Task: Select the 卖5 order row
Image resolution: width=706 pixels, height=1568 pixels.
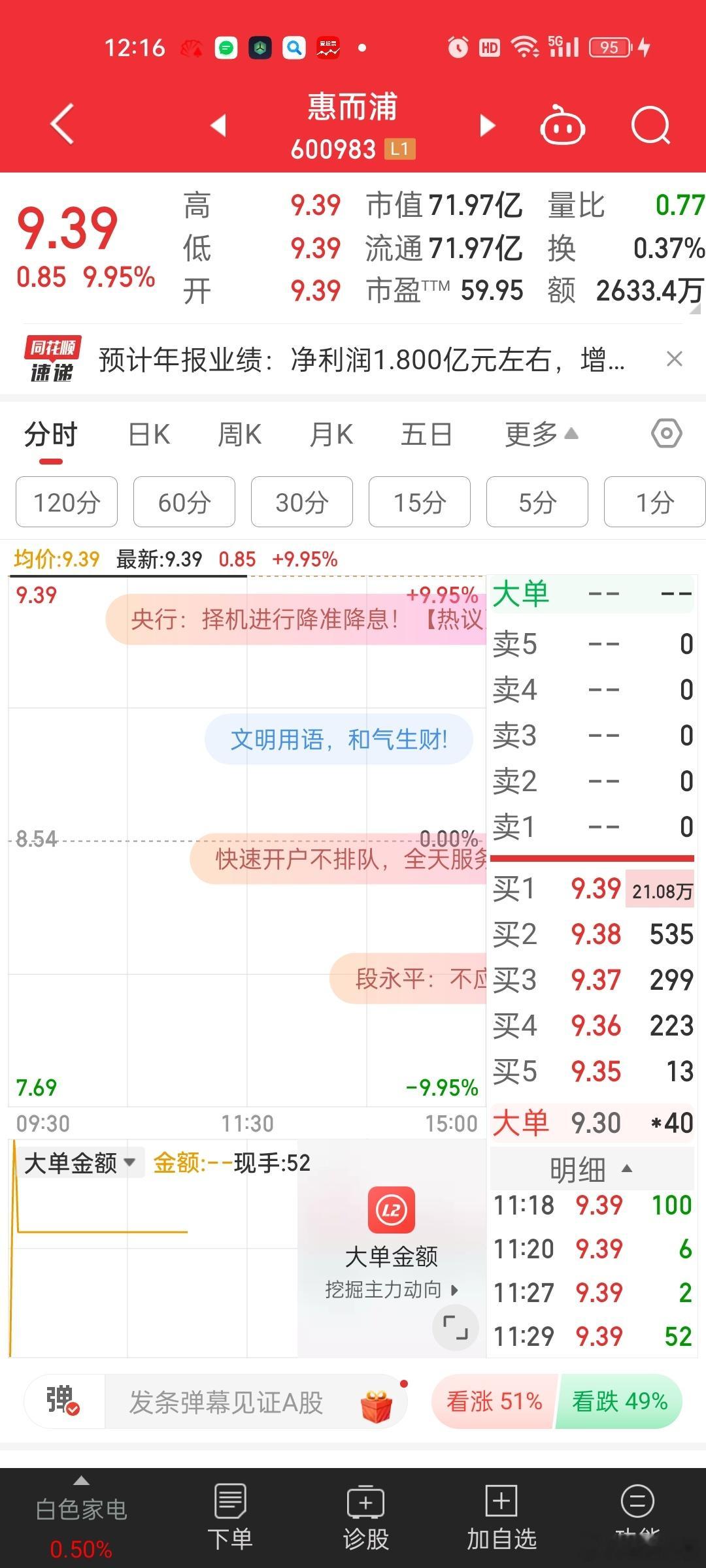Action: (592, 644)
